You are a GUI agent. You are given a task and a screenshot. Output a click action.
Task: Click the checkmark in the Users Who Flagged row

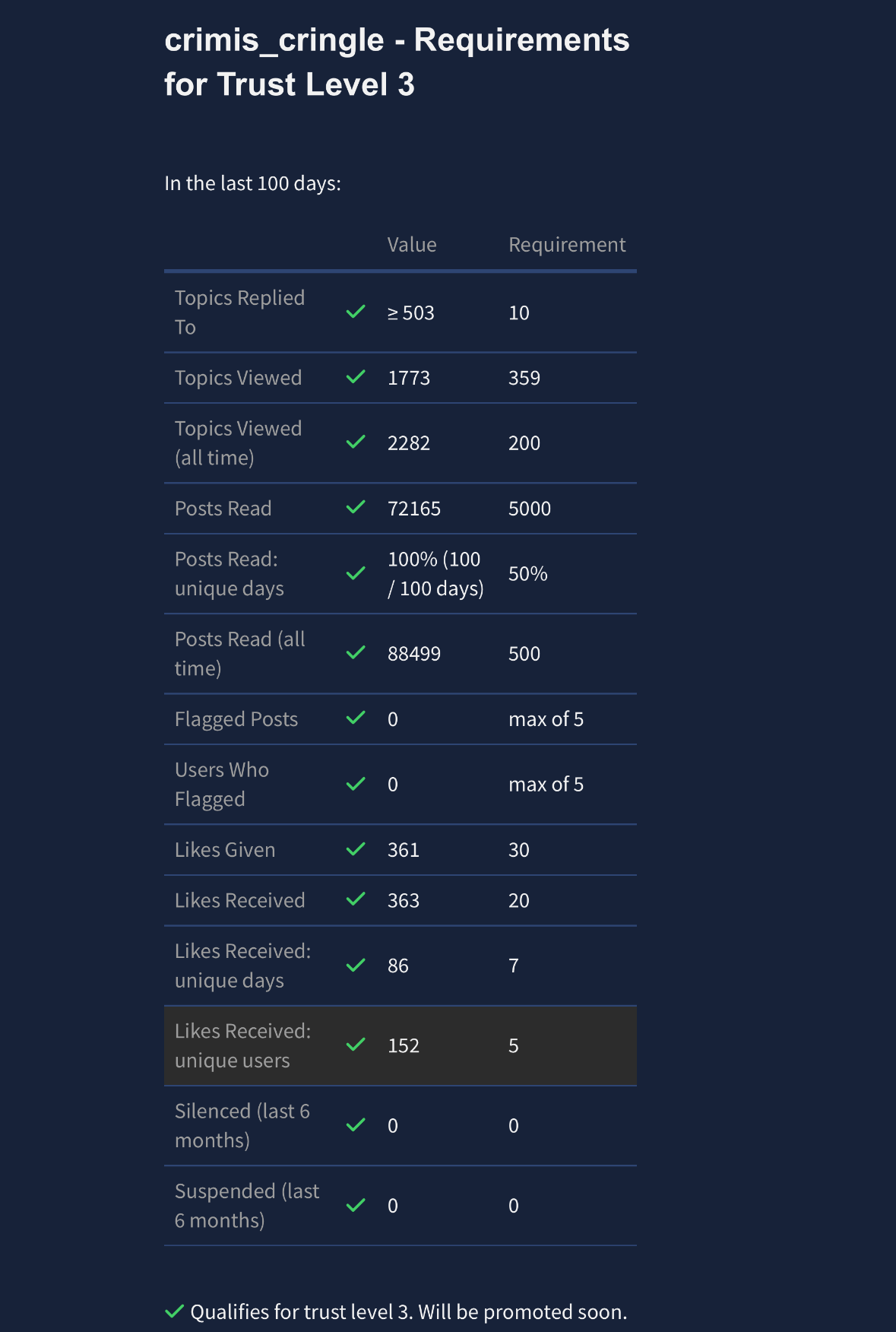coord(356,784)
